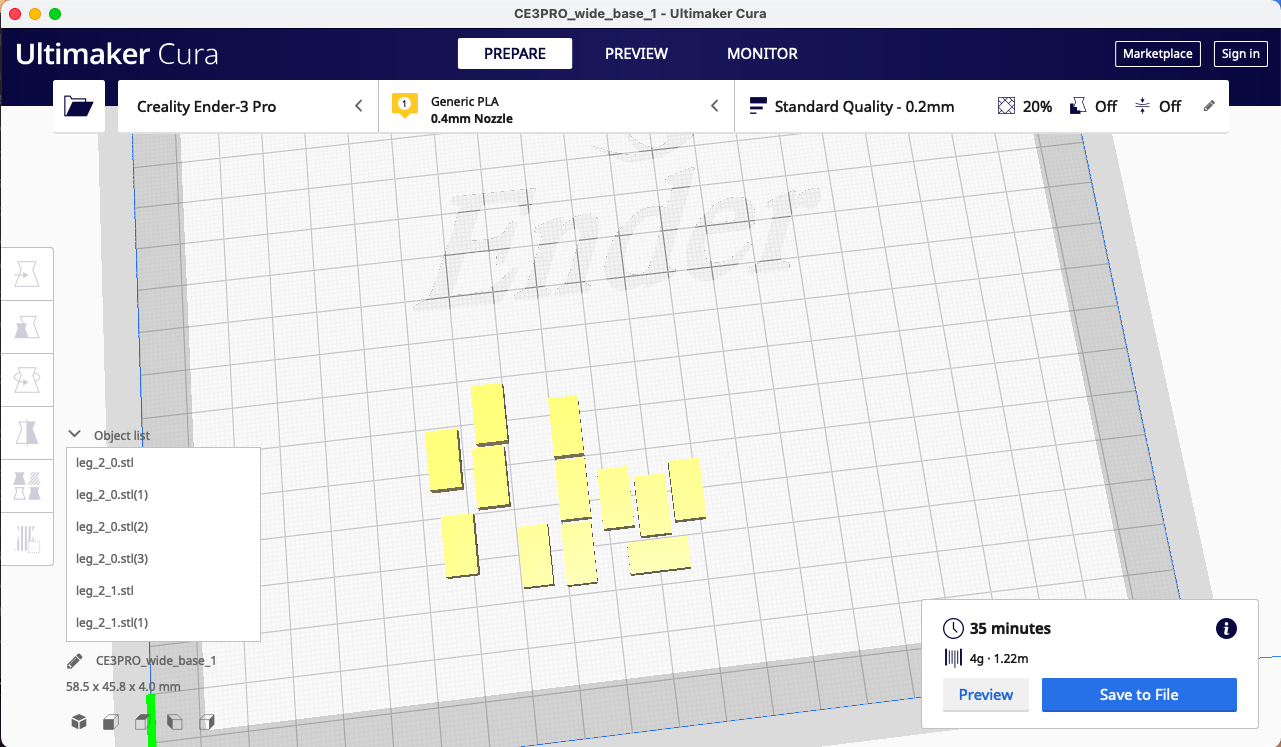Screen dimensions: 1281x747
Task: Click the build plate adhesion icon
Action: pos(1143,106)
